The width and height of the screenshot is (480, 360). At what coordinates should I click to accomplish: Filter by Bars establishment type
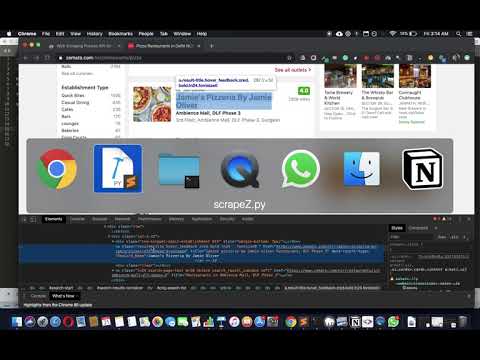pyautogui.click(x=66, y=116)
